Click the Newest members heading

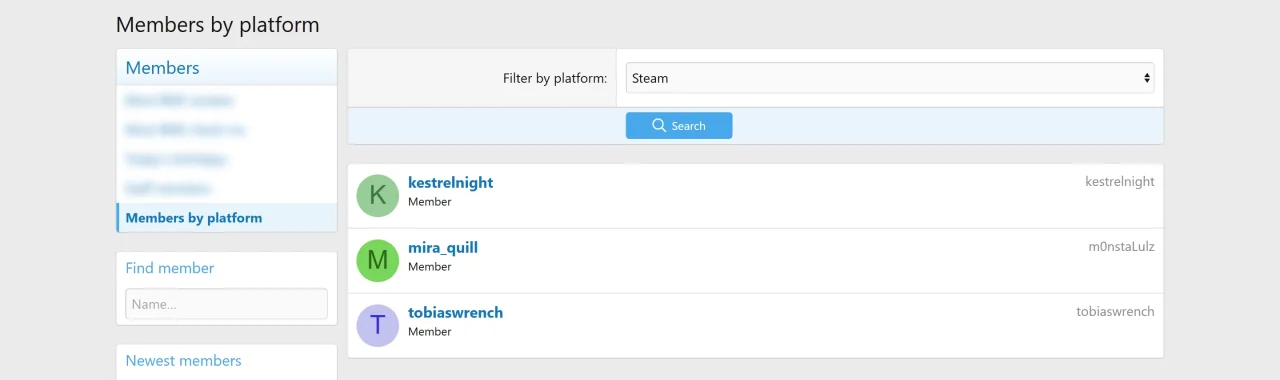tap(183, 361)
